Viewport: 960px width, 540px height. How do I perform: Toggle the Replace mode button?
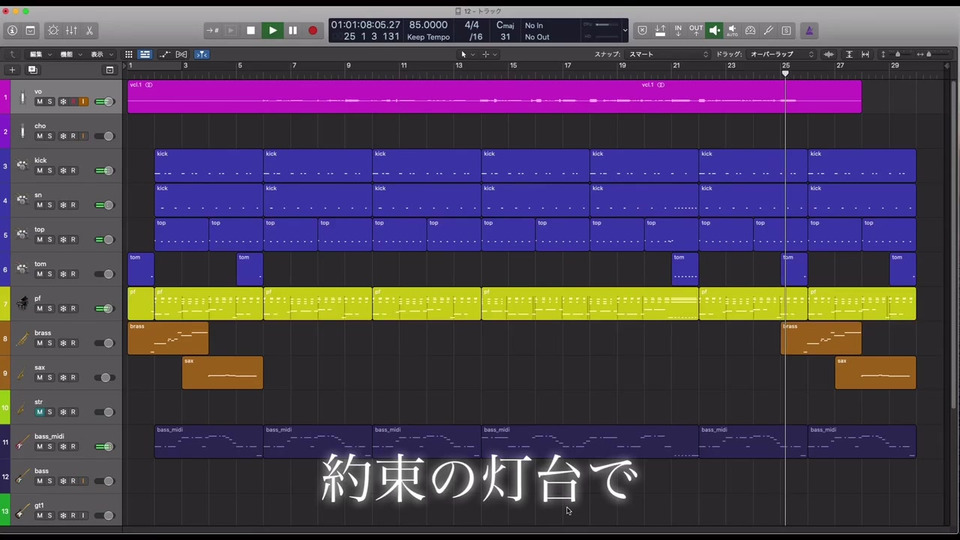(x=642, y=30)
